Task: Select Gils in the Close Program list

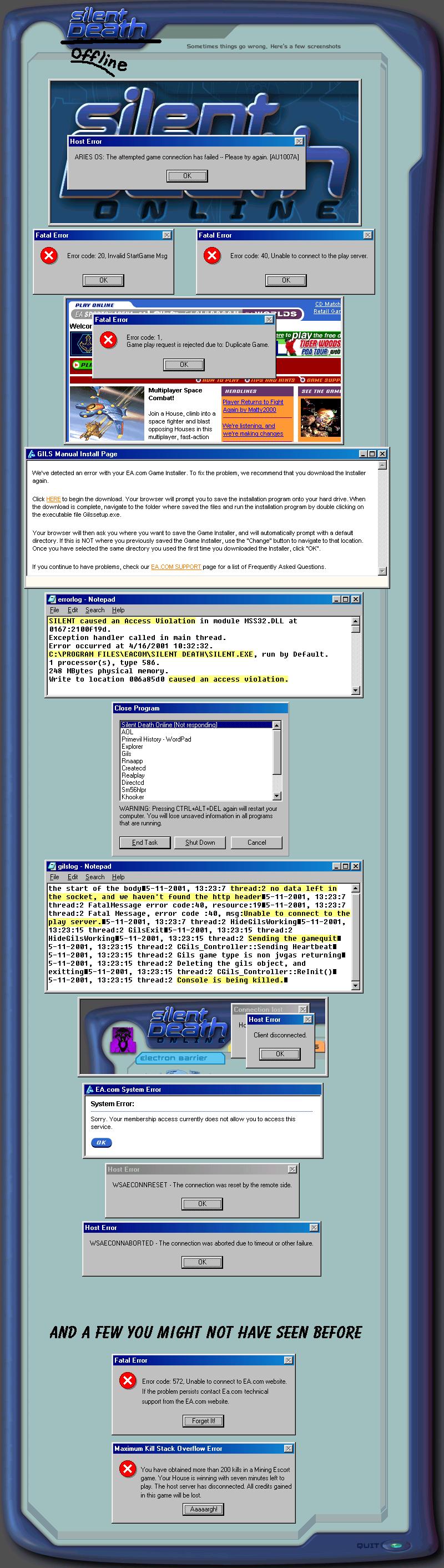Action: click(x=196, y=754)
